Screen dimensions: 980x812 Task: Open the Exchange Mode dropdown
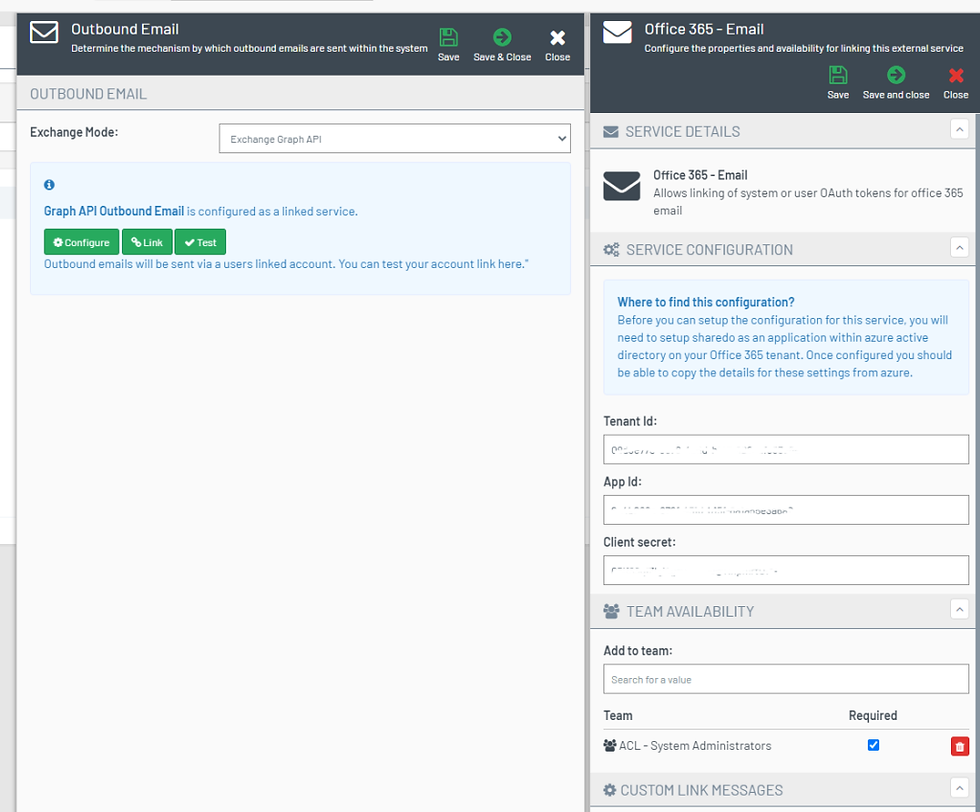tap(394, 138)
